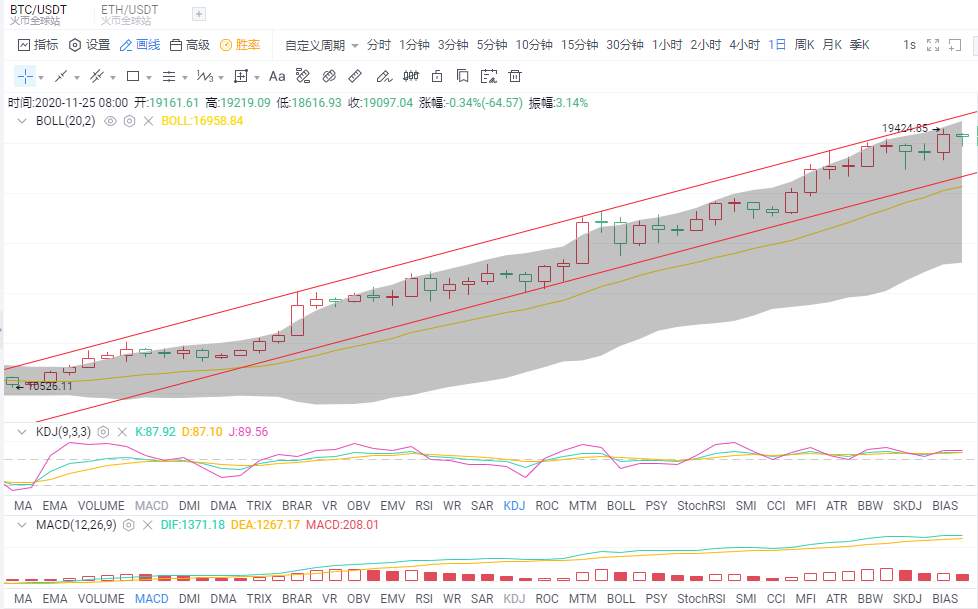Select the wave pattern drawing tool
The image size is (978, 609).
[x=205, y=76]
